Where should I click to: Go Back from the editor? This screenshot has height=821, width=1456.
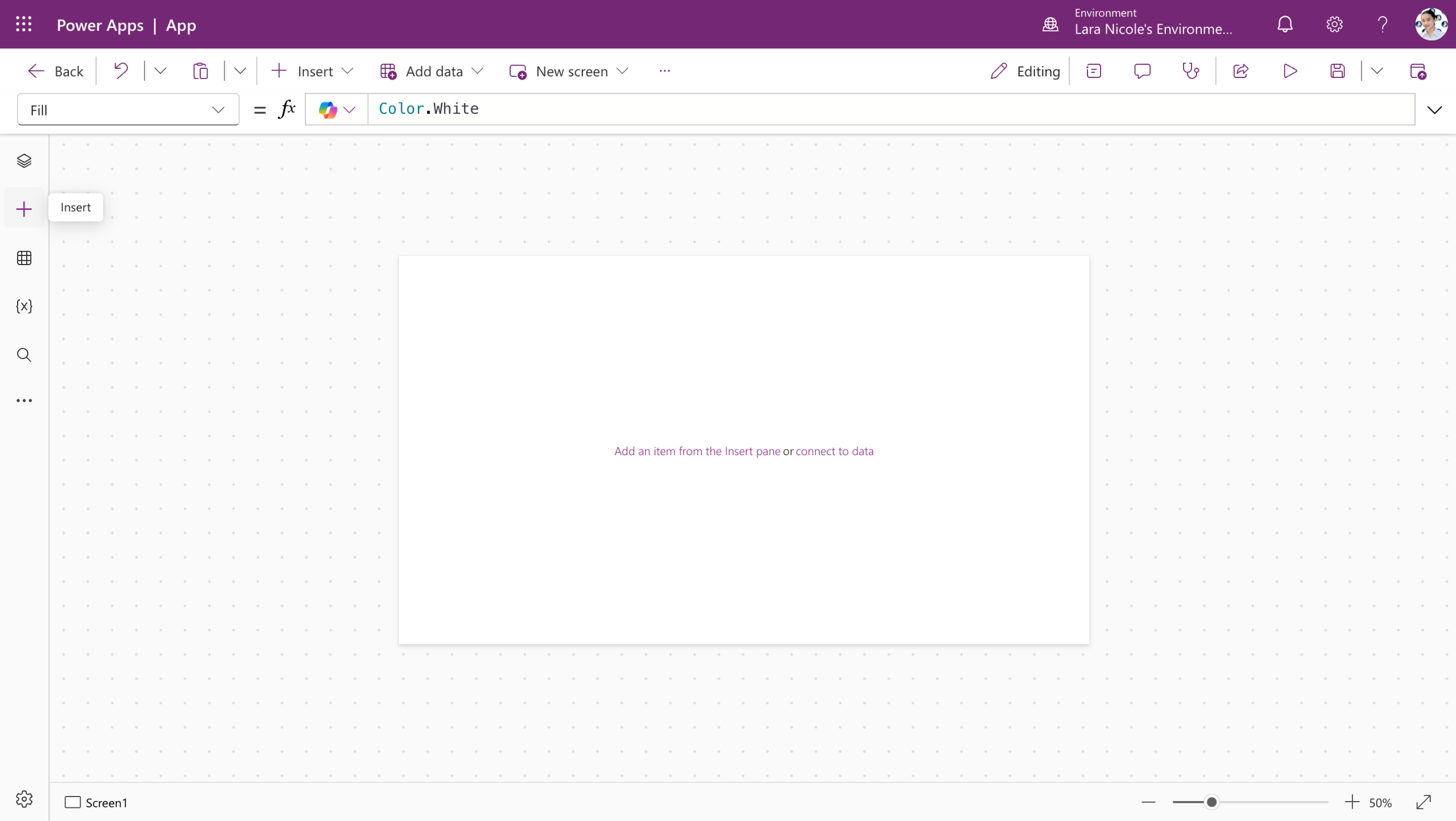pos(56,71)
